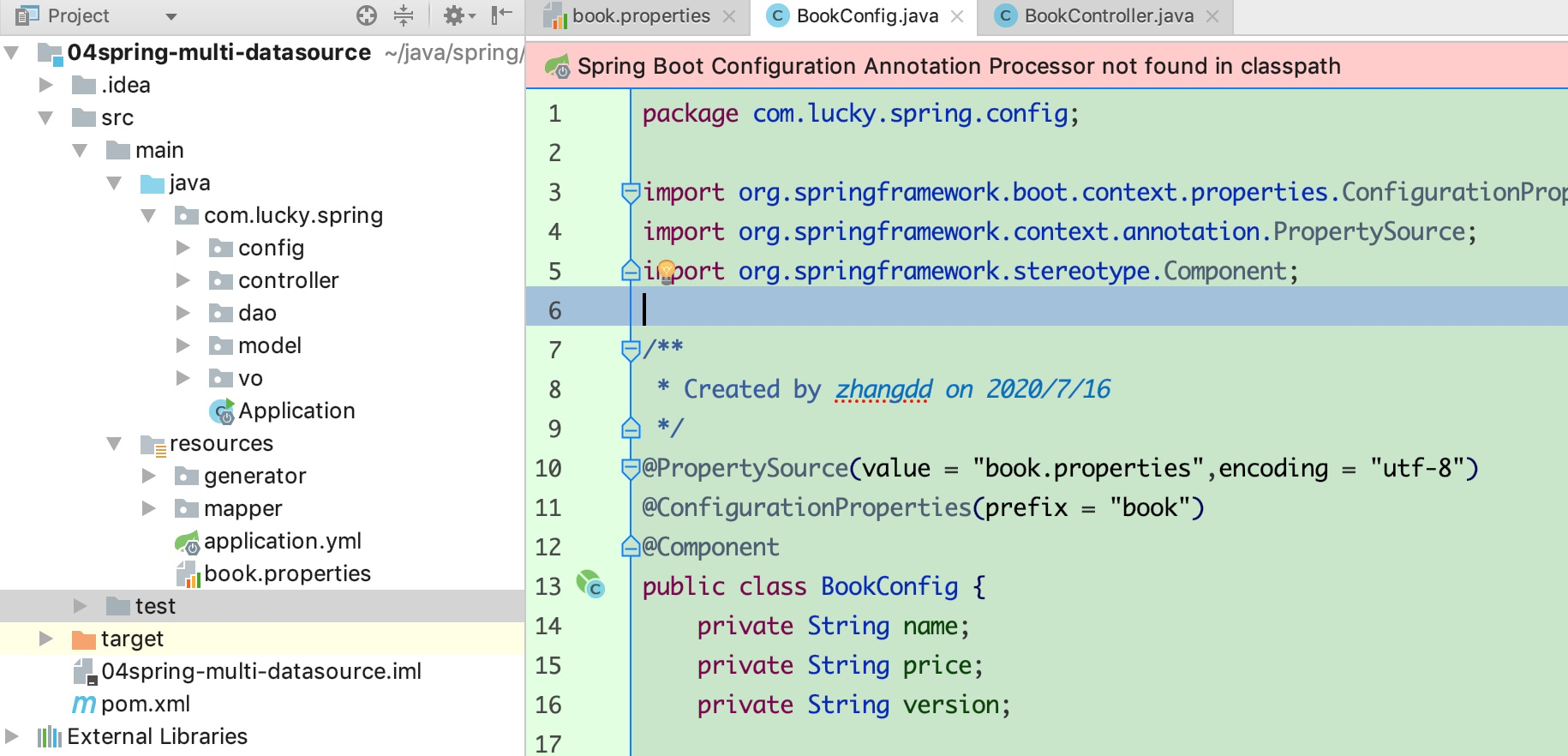Viewport: 1568px width, 756px height.
Task: Select 04spring-multi-datasource.iml file
Action: coord(261,671)
